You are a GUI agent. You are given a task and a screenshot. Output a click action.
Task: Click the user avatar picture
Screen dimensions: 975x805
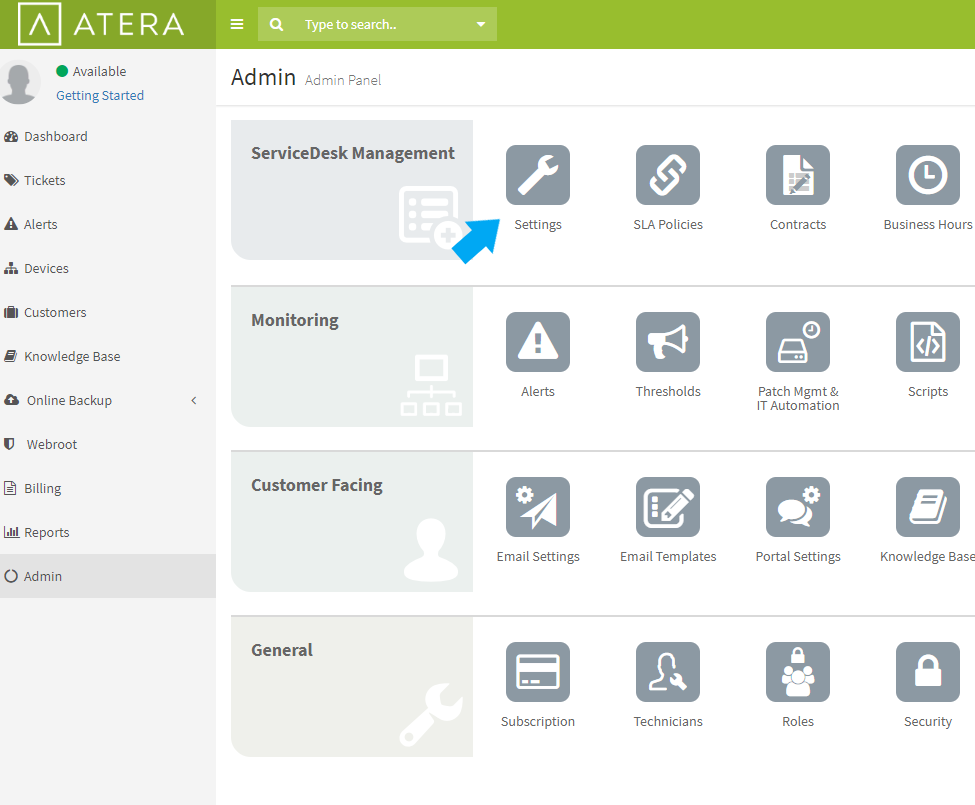pos(20,82)
